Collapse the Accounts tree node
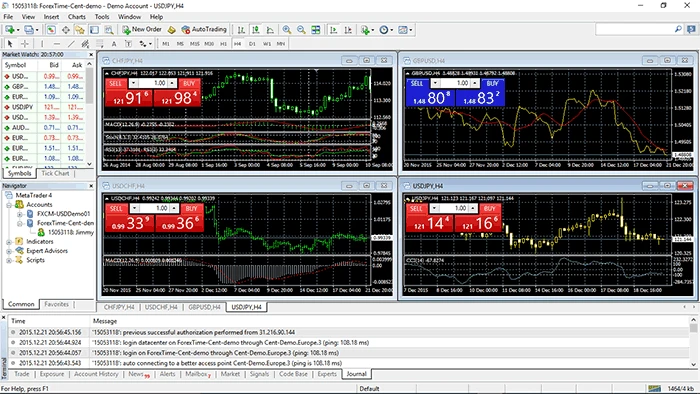Viewport: 700px width, 394px height. tap(9, 205)
